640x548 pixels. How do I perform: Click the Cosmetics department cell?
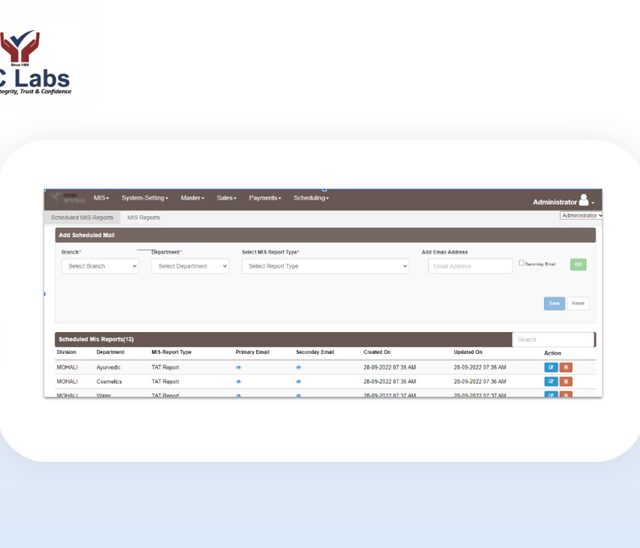click(x=109, y=382)
